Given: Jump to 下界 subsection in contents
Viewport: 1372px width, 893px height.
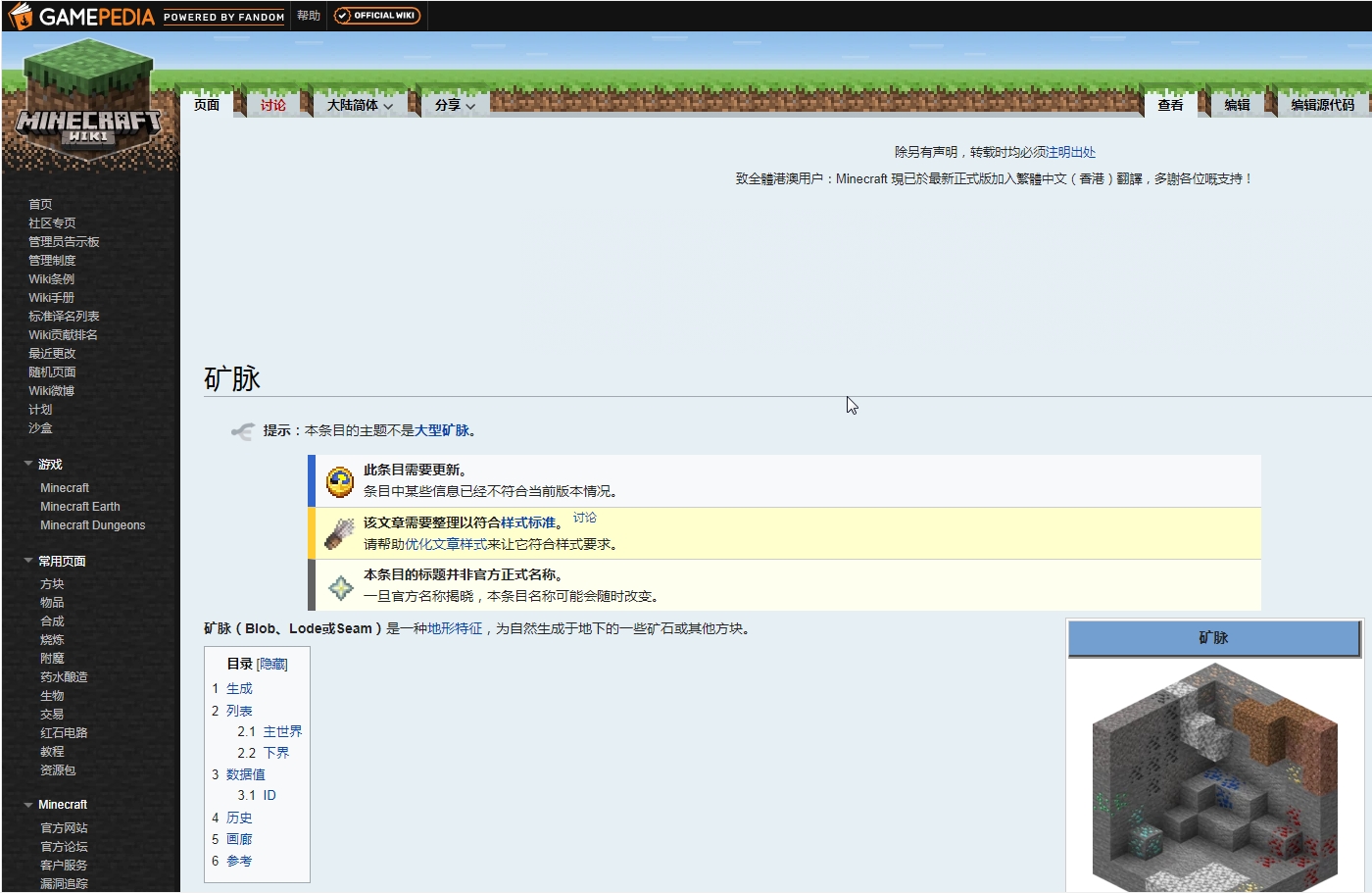Looking at the screenshot, I should 276,753.
